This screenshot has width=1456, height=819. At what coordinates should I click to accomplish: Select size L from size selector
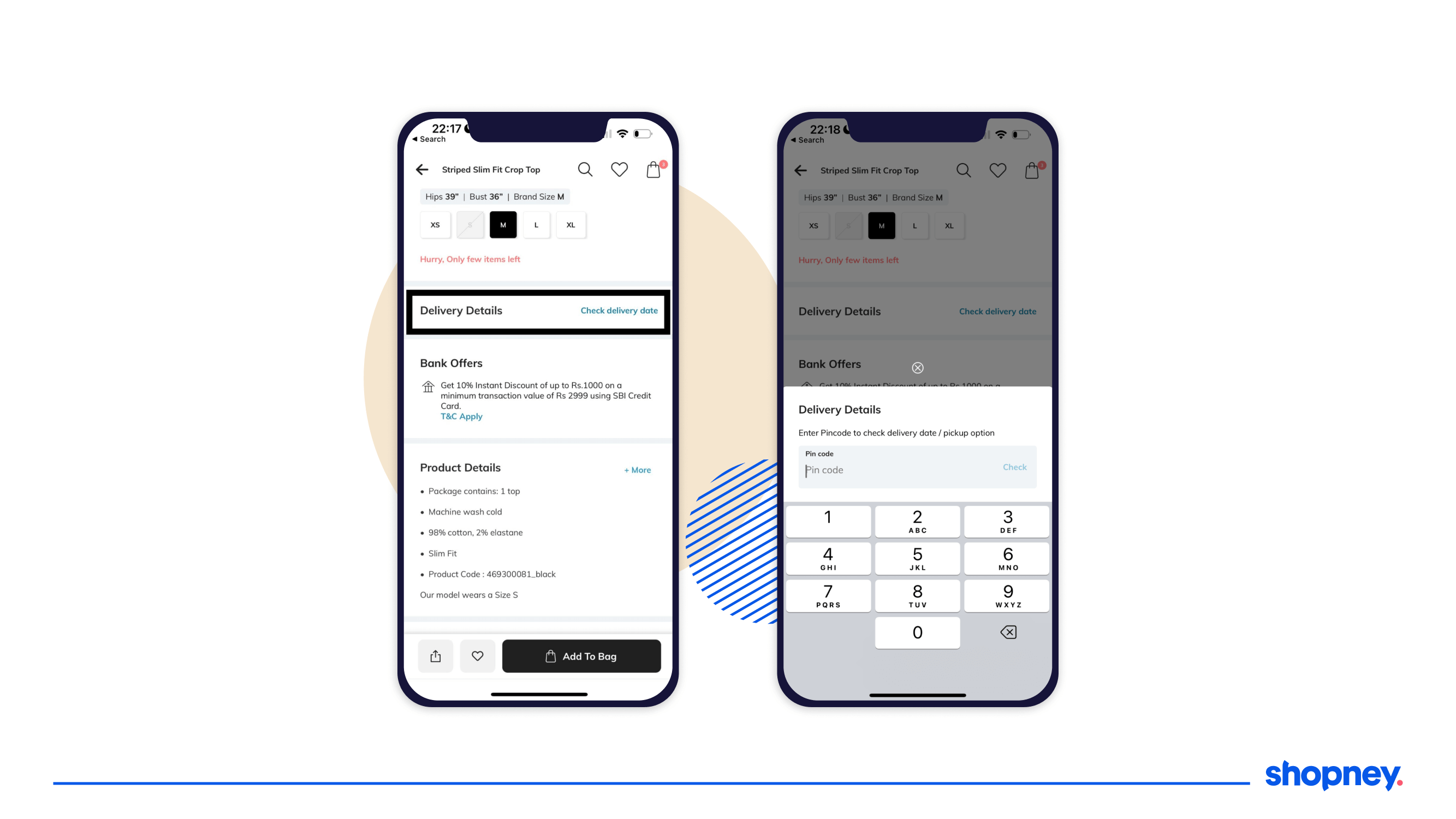pos(537,225)
